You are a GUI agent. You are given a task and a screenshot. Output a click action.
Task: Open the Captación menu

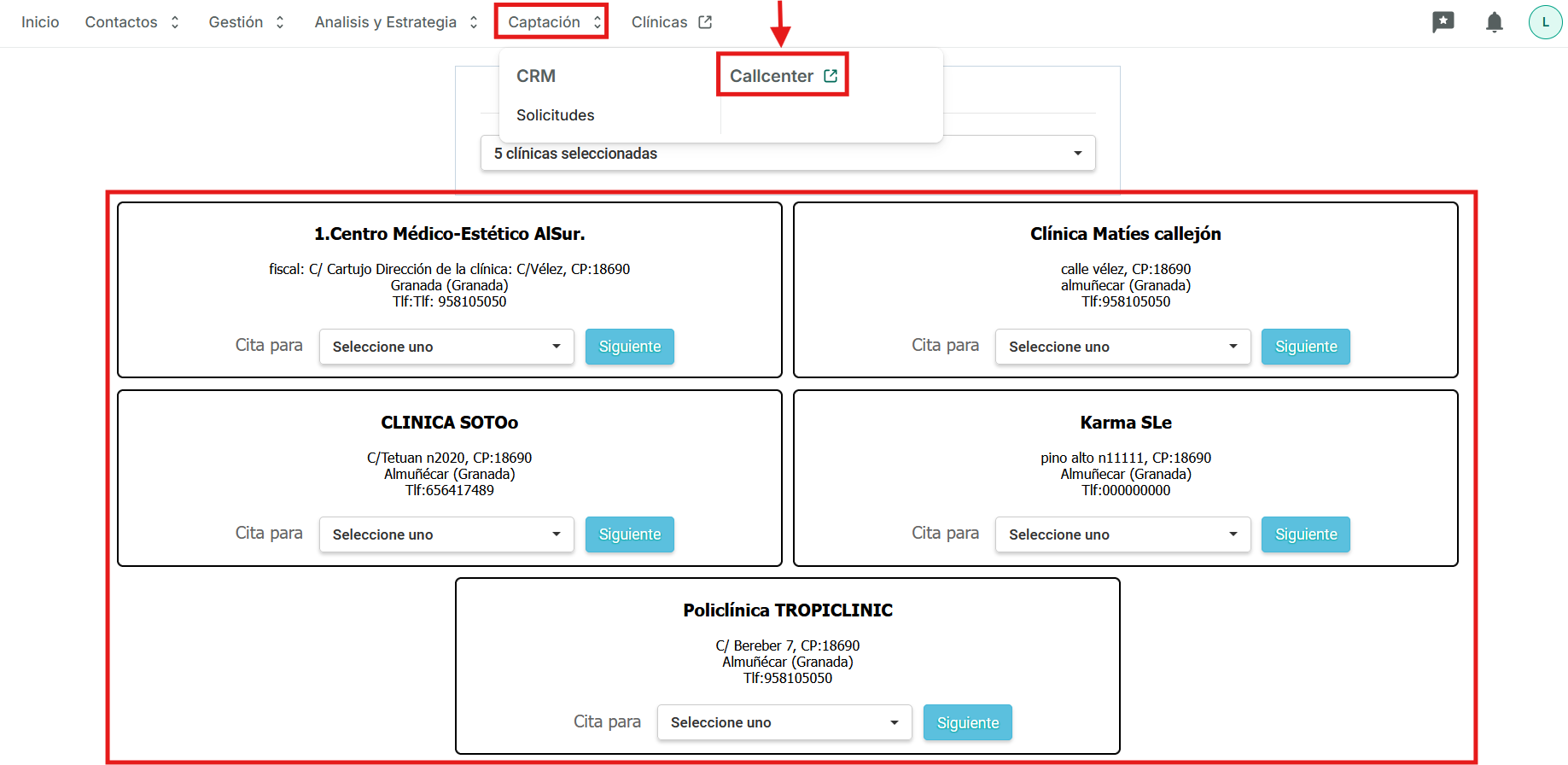551,22
